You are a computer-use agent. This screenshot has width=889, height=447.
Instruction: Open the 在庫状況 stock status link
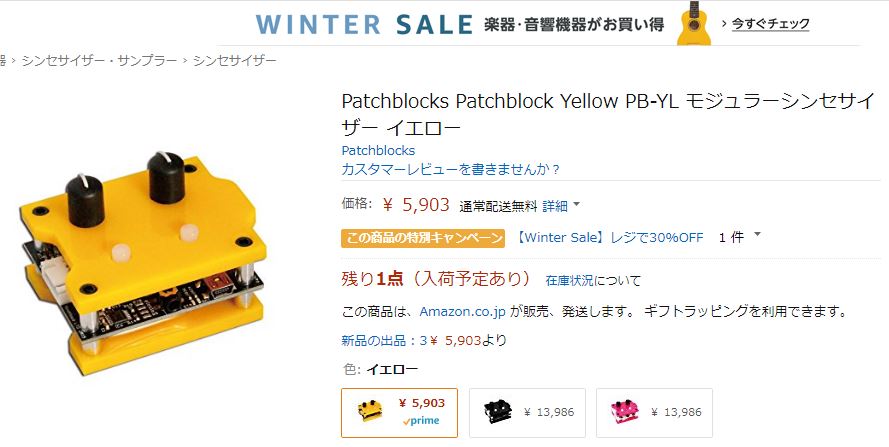coord(569,280)
